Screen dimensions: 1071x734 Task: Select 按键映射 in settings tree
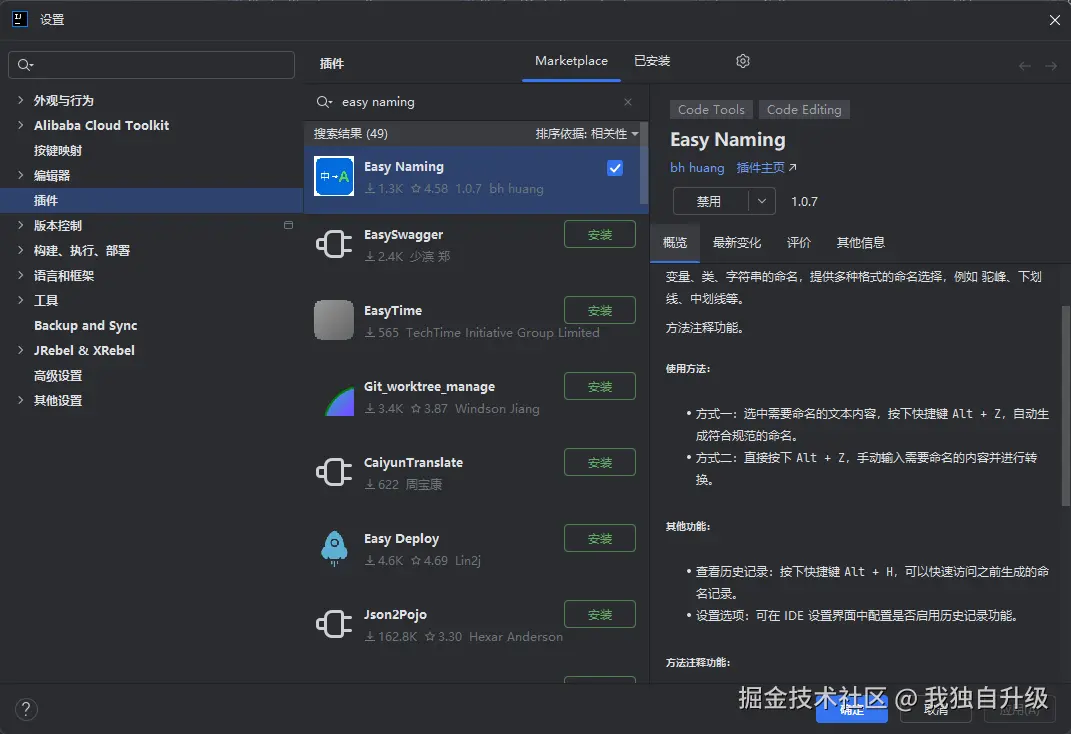(58, 150)
